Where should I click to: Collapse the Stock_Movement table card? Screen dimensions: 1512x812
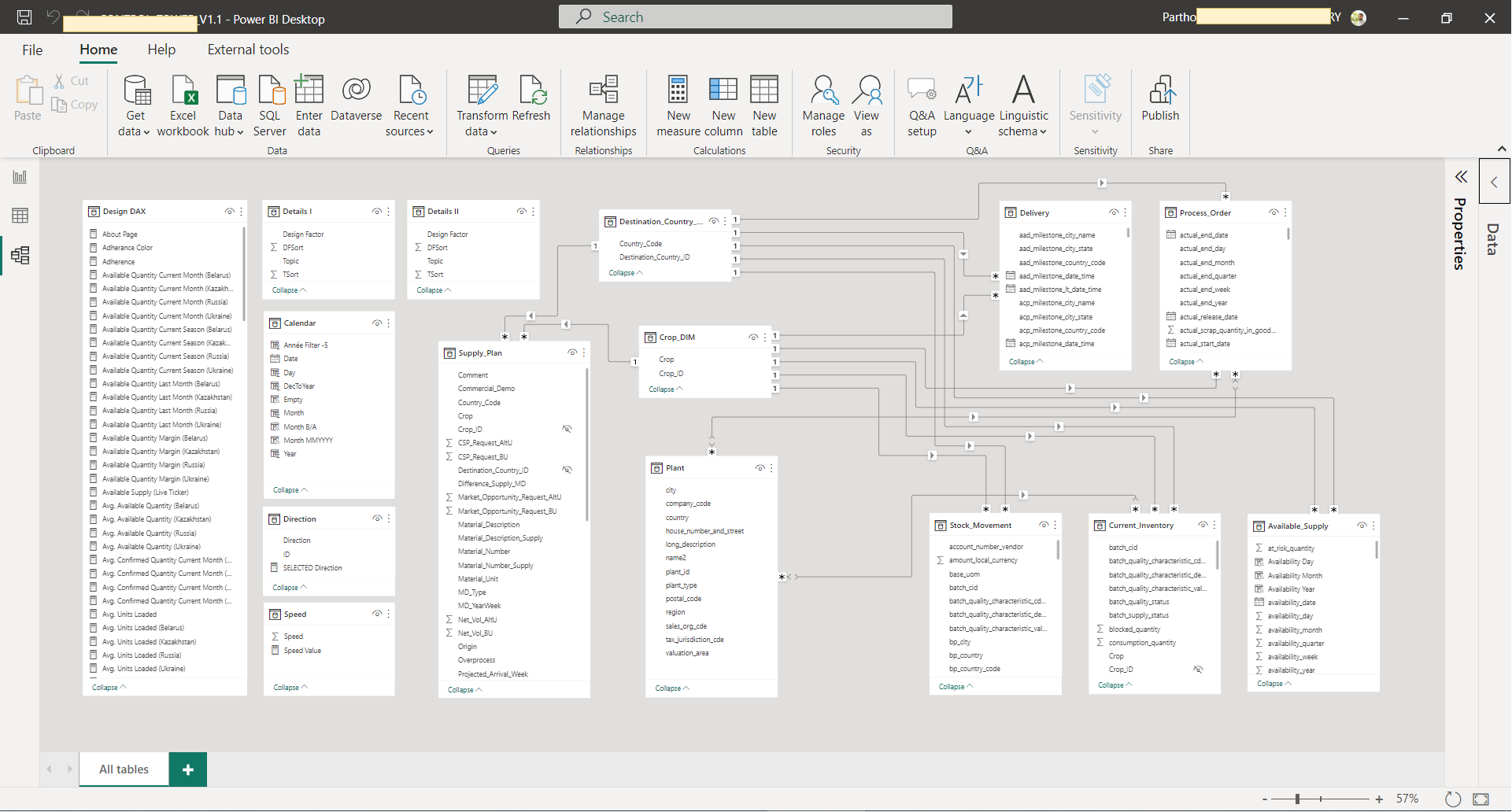956,687
